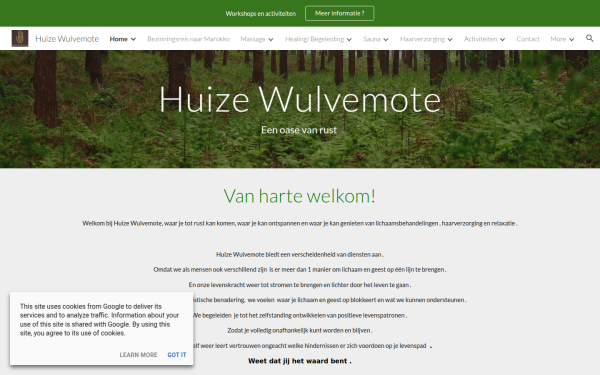Click the line Zodat je volledig onafhankelijk kunt worden
This screenshot has height=375, width=600.
coord(300,330)
